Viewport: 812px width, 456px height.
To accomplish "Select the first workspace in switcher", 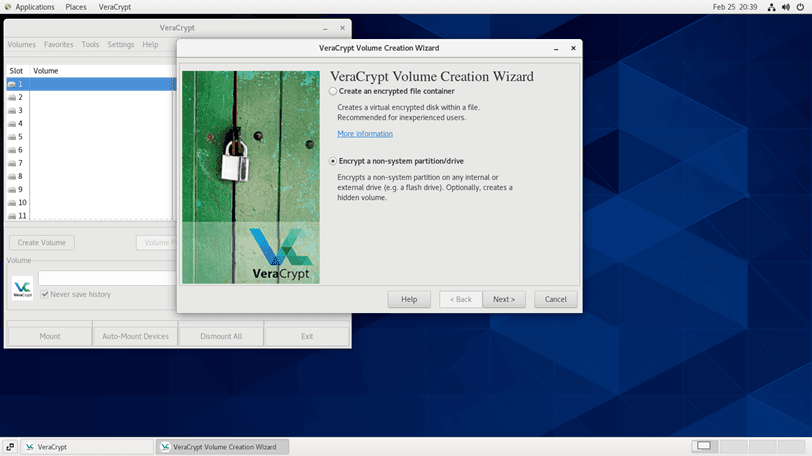I will pyautogui.click(x=704, y=446).
